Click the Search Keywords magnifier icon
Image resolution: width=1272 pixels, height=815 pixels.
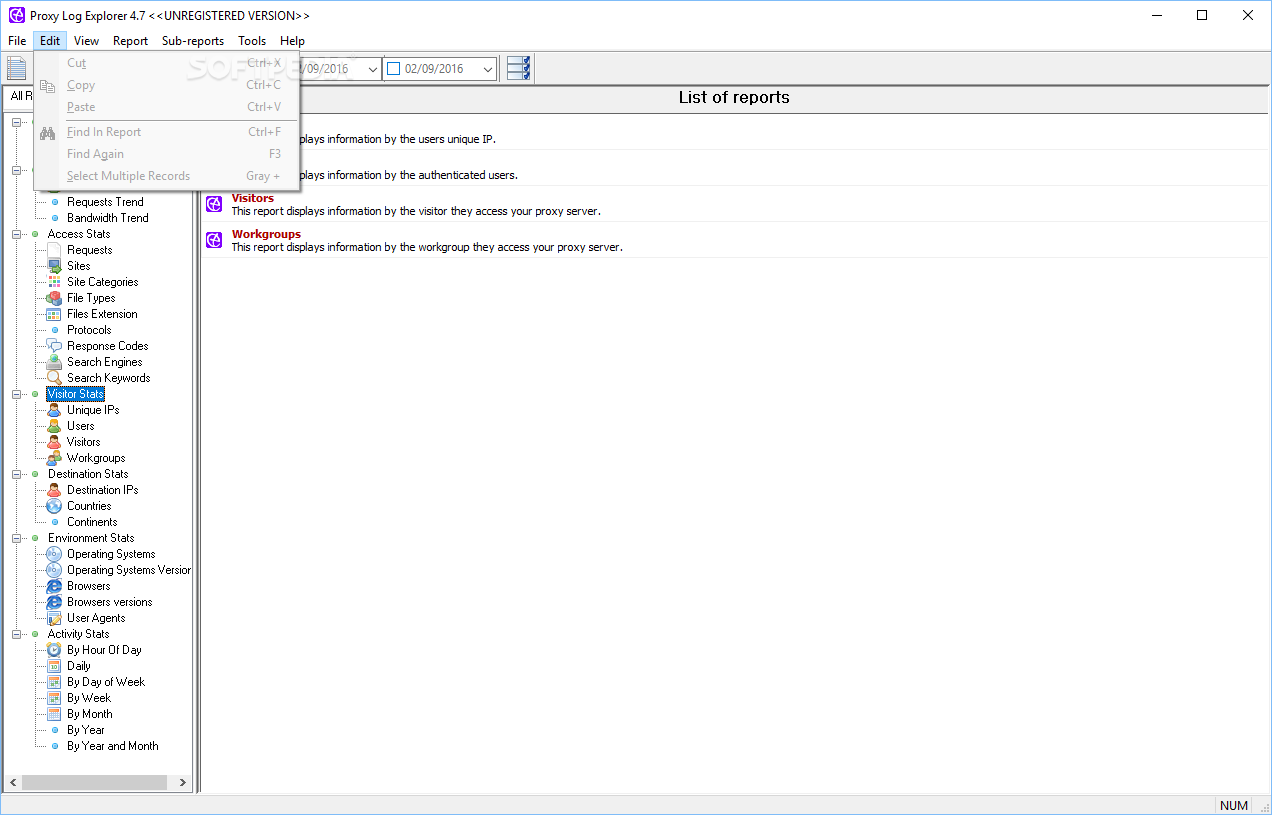pyautogui.click(x=54, y=378)
